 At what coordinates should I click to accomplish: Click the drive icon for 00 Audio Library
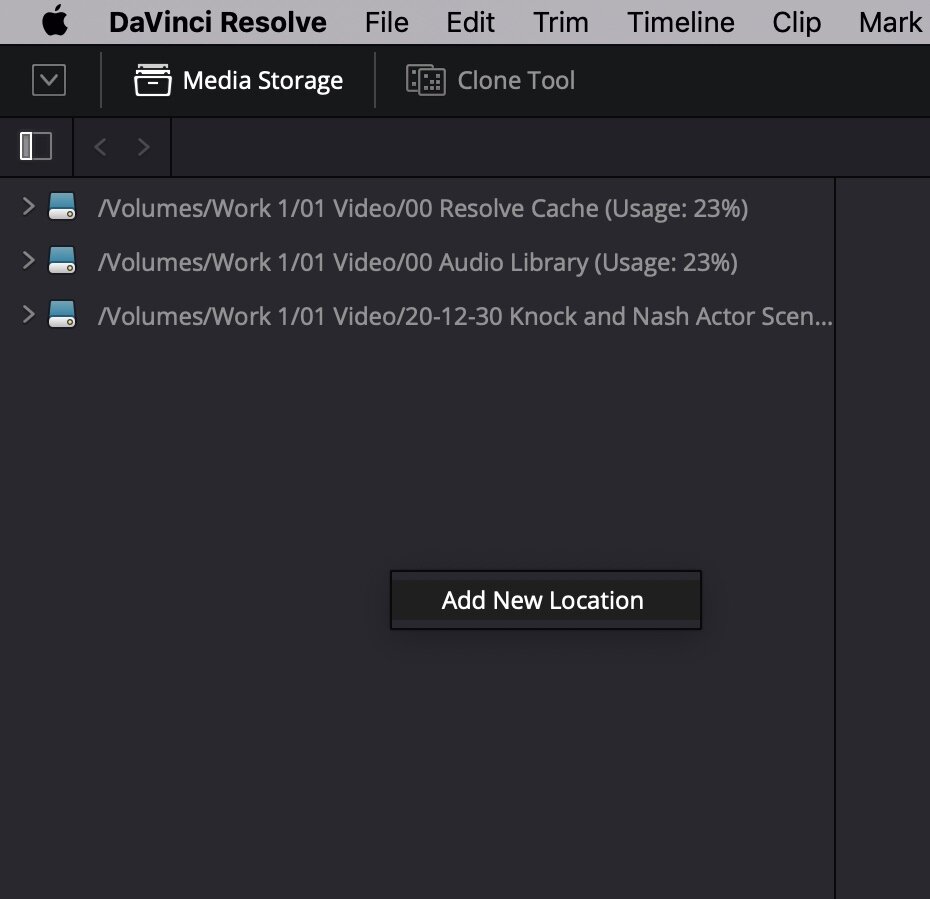62,260
